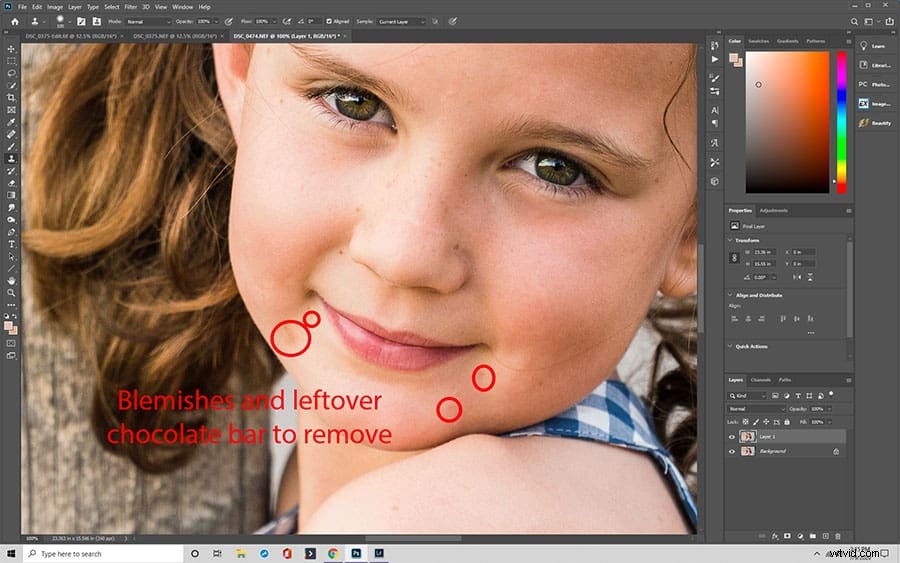Image resolution: width=900 pixels, height=563 pixels.
Task: Create a new layer
Action: click(x=825, y=536)
